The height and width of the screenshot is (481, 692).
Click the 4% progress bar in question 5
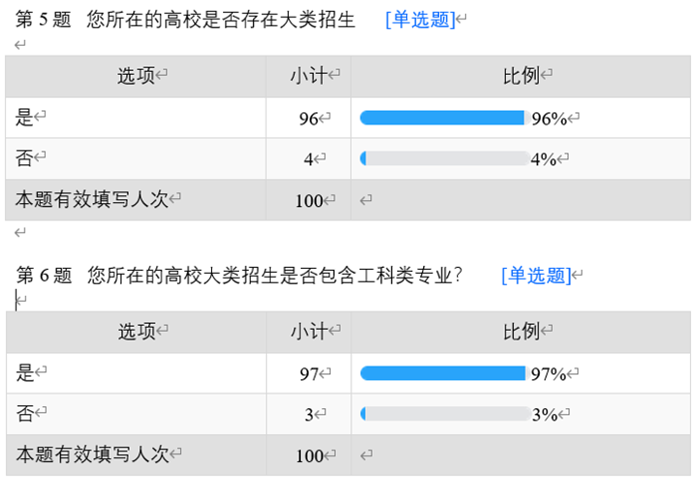click(442, 158)
